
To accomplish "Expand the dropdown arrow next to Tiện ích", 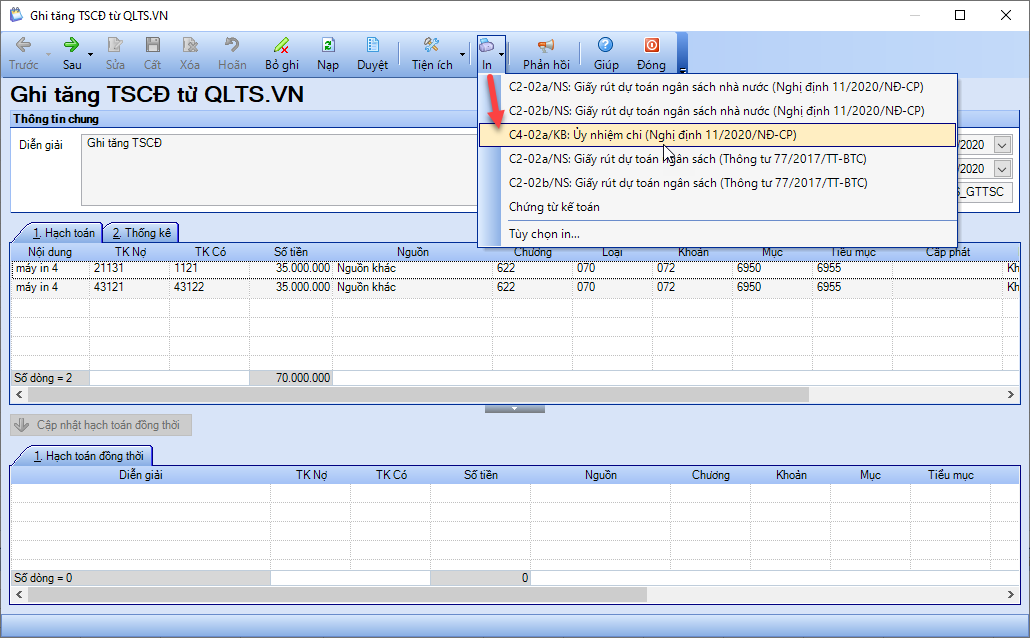I will click(x=462, y=54).
